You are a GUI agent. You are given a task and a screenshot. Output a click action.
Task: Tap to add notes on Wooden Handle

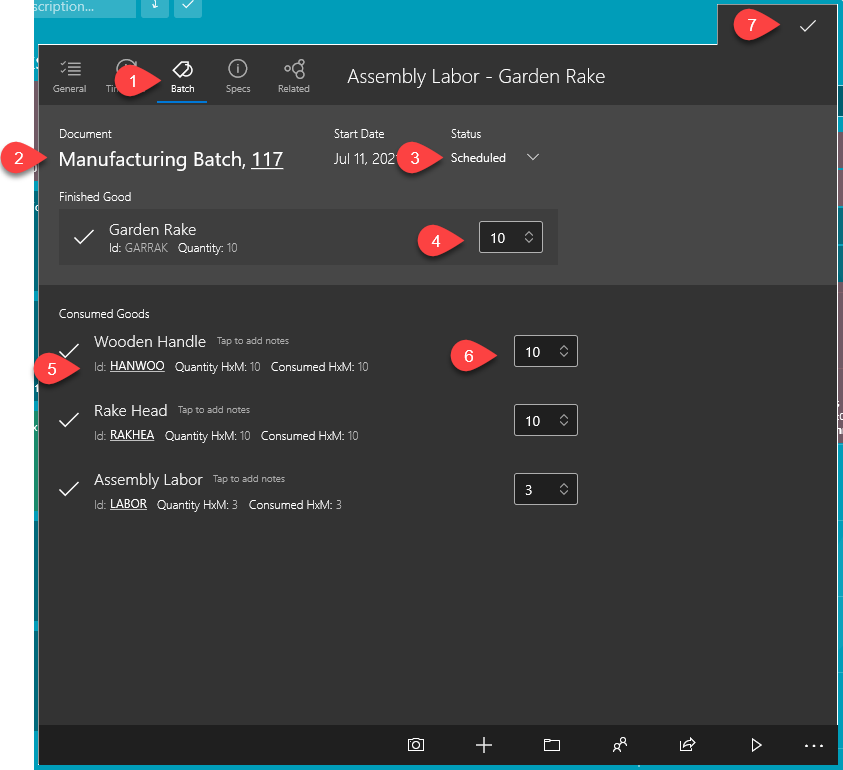coord(253,342)
